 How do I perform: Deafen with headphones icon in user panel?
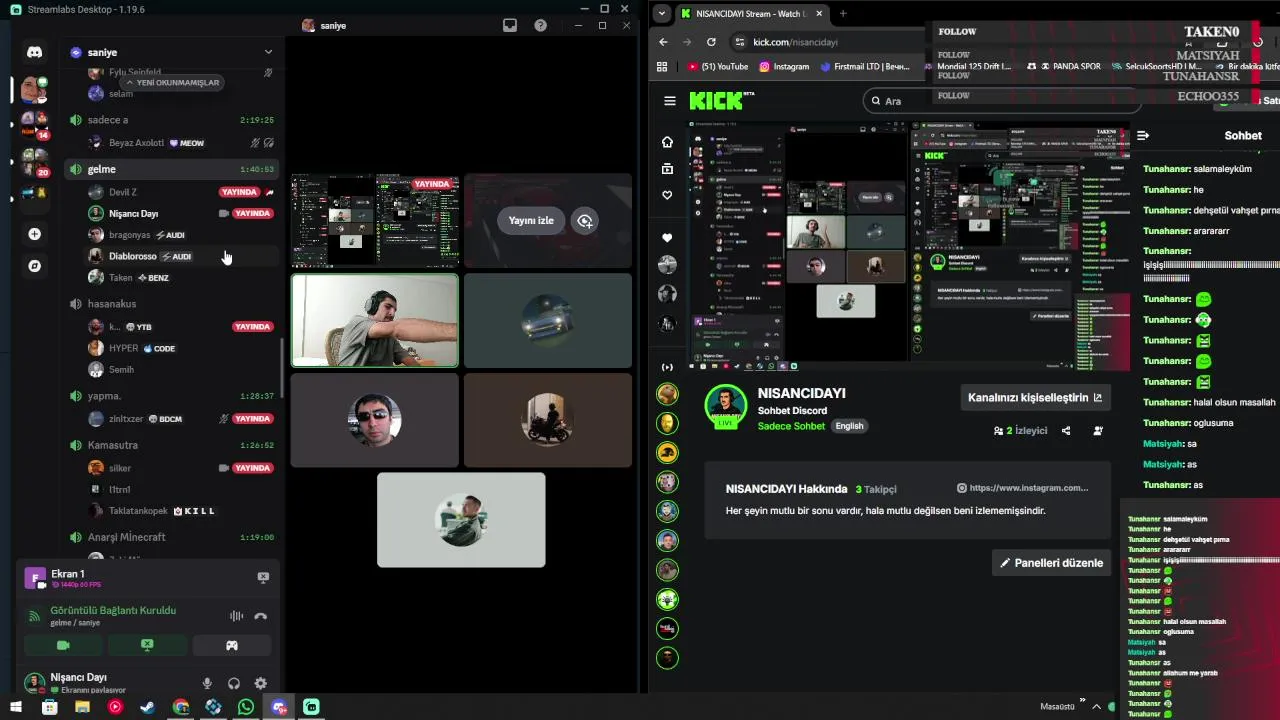coord(234,684)
